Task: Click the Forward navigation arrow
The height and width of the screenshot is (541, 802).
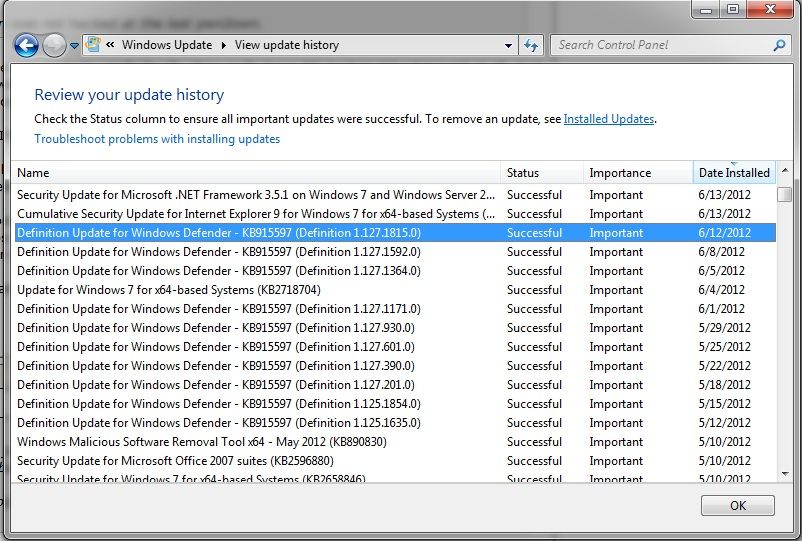Action: click(x=54, y=46)
